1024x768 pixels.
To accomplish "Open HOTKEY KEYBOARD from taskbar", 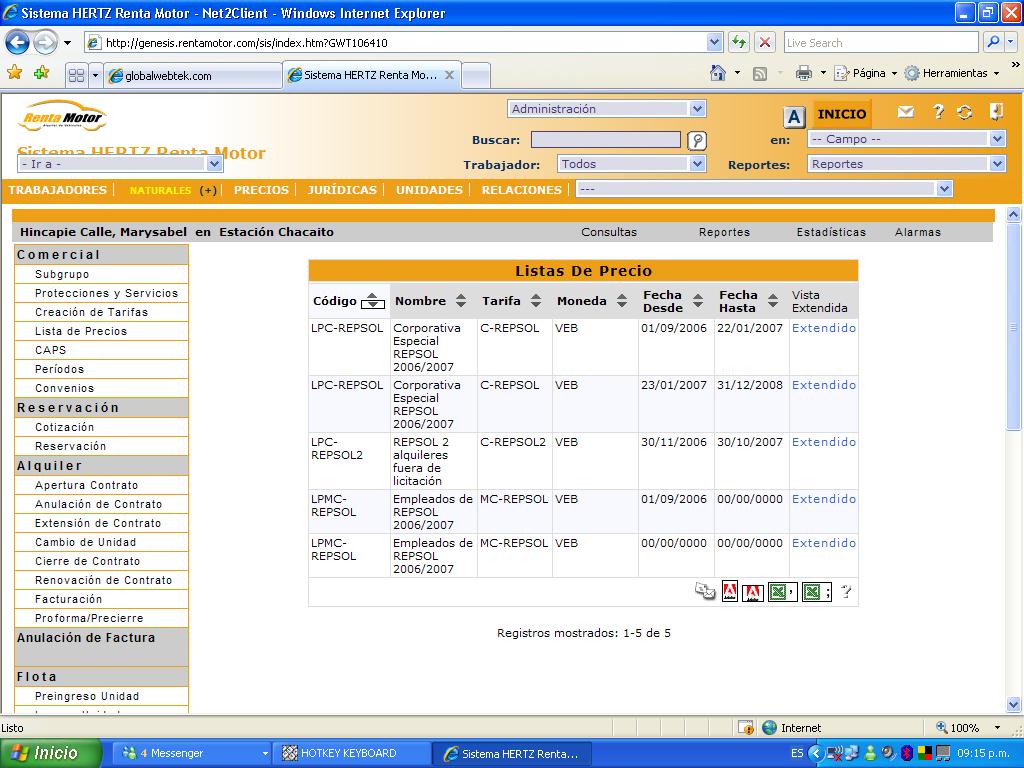I will 351,753.
